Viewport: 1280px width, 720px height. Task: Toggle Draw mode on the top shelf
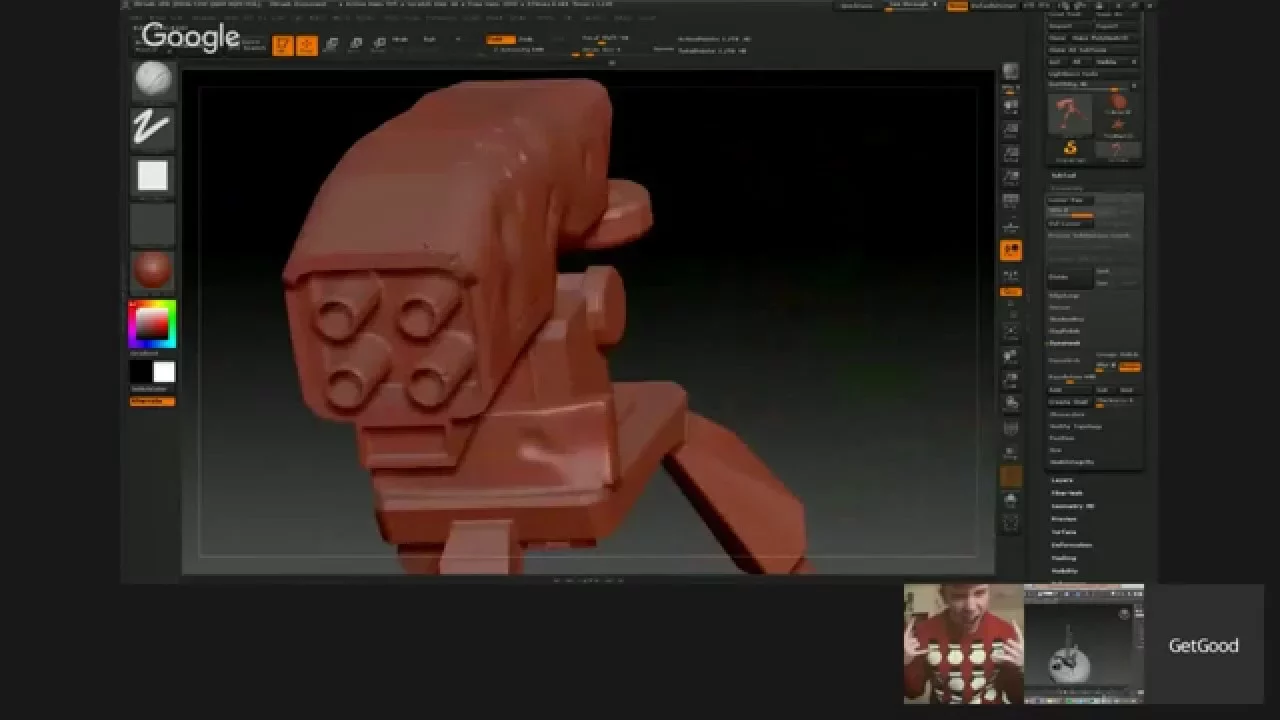tap(307, 45)
